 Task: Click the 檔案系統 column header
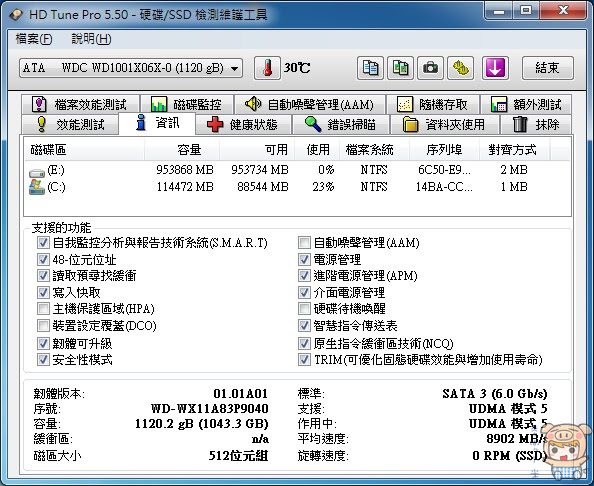point(374,150)
